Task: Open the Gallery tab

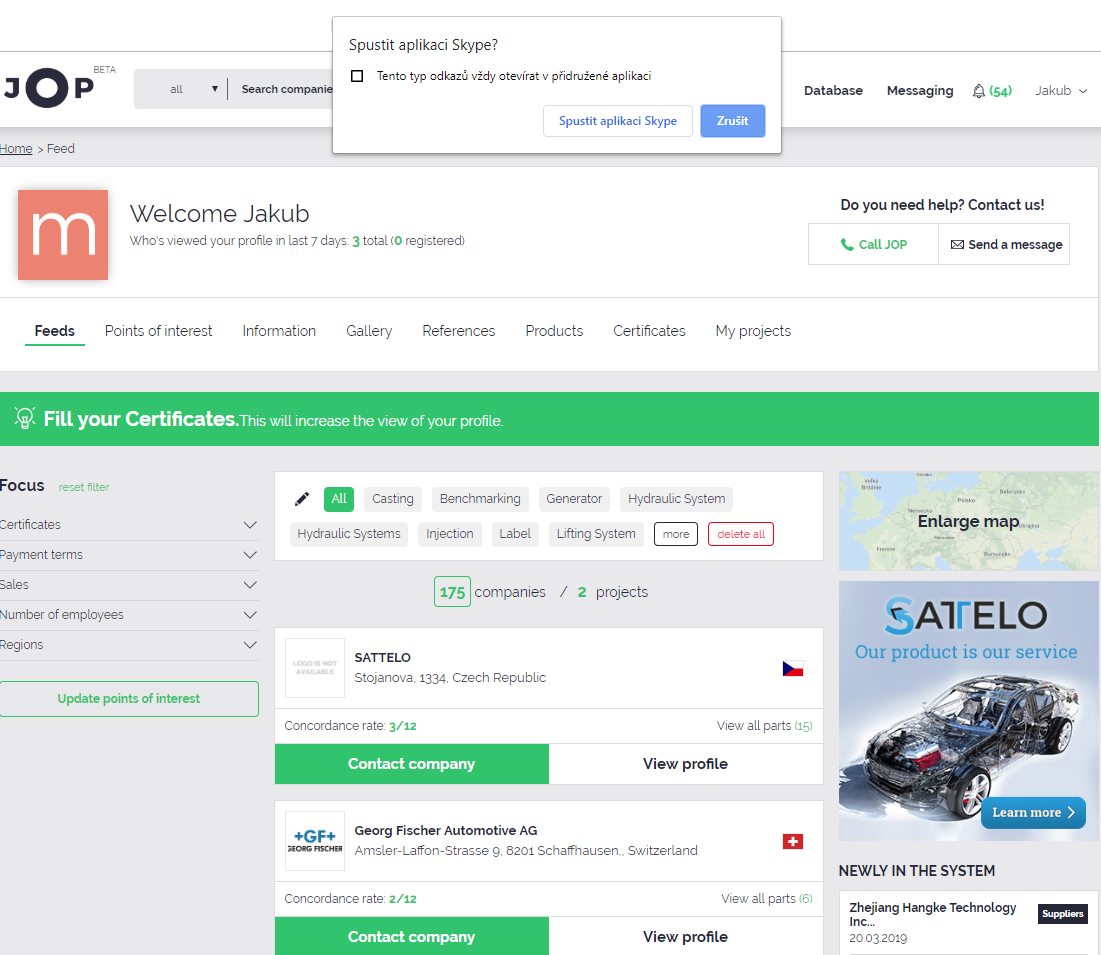Action: click(x=369, y=331)
